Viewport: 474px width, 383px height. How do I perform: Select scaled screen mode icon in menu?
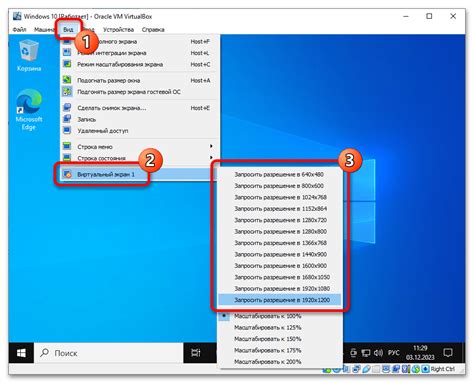click(67, 64)
